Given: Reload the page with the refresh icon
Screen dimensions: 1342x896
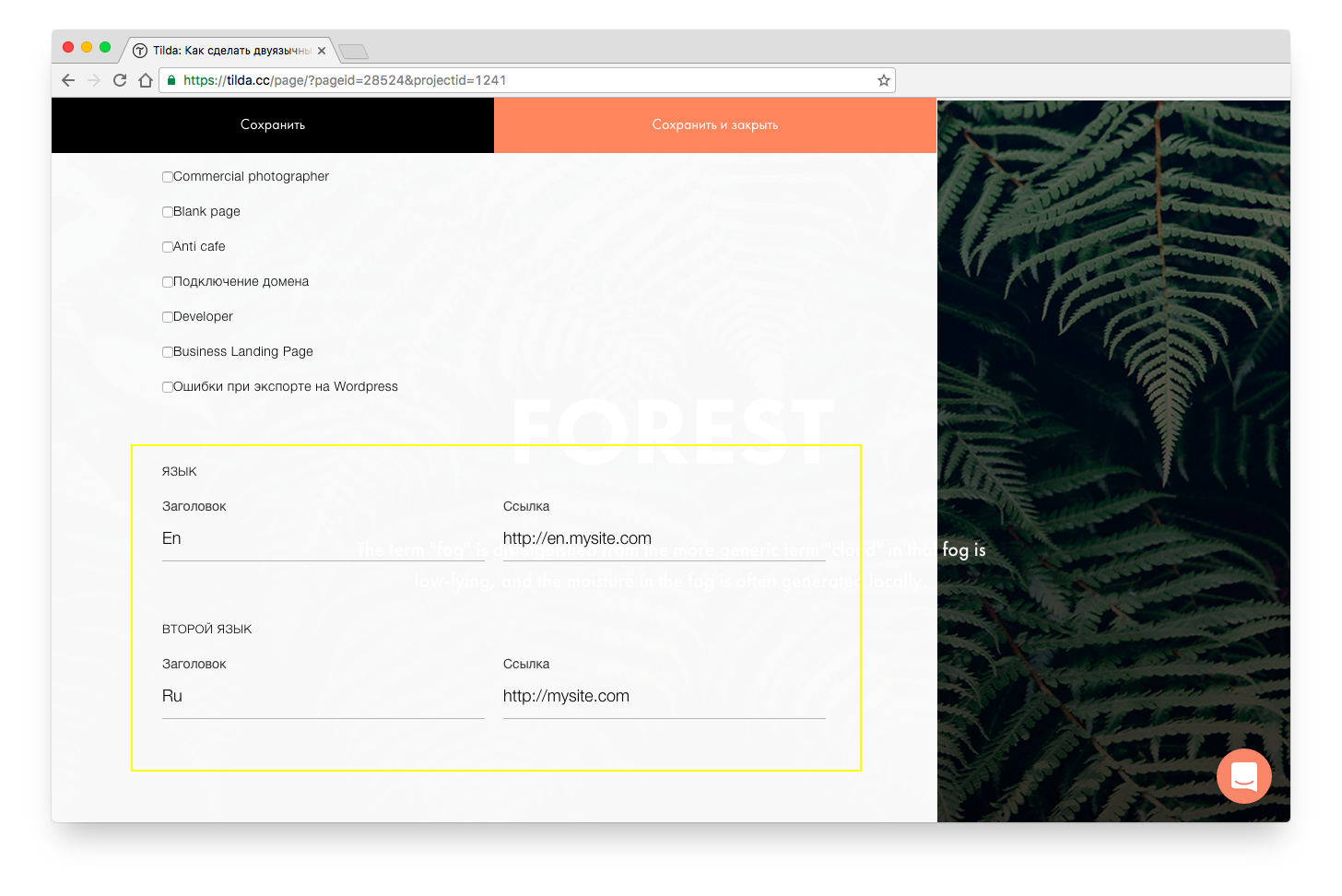Looking at the screenshot, I should point(120,80).
